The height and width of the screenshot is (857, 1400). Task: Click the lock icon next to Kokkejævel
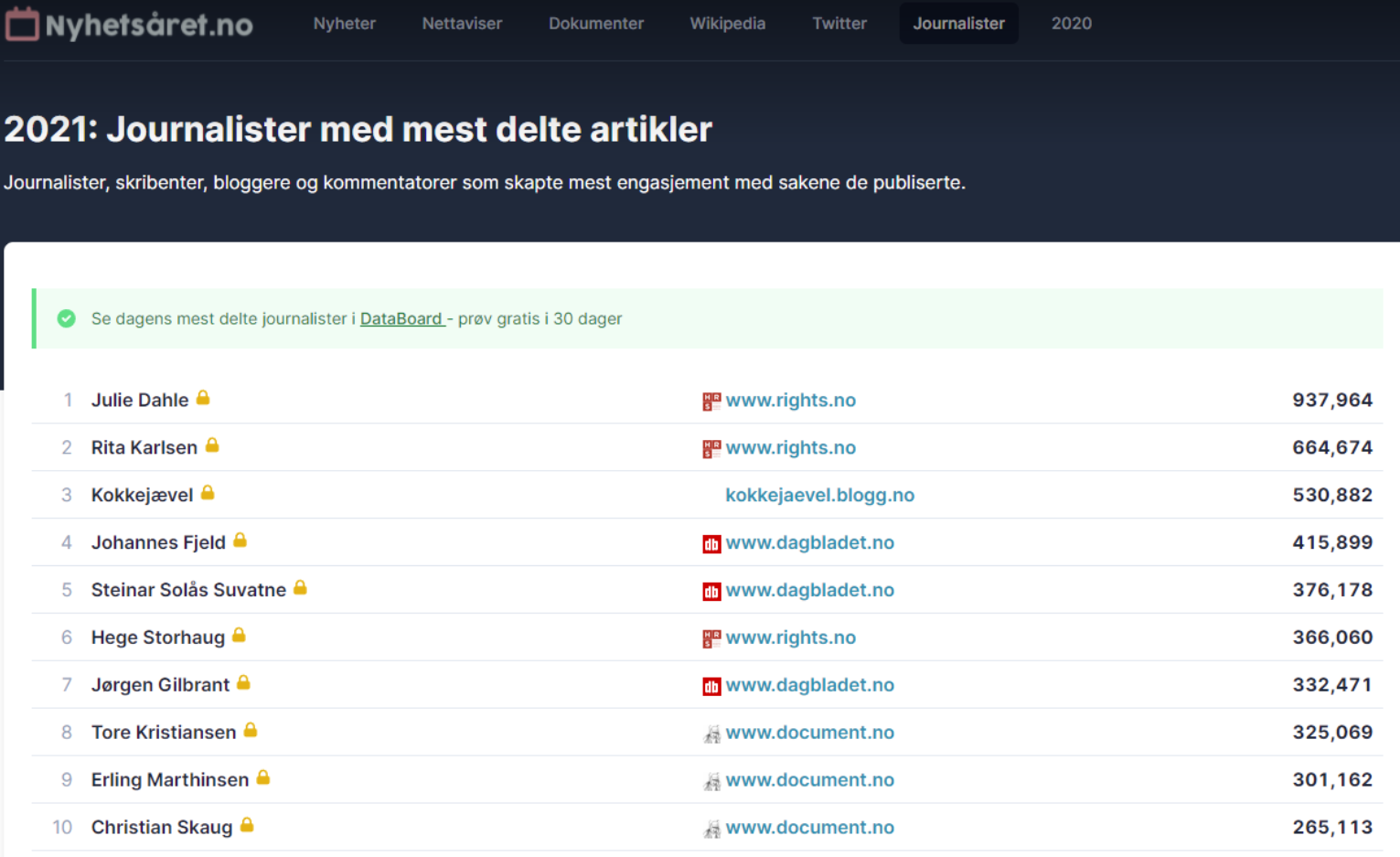[208, 493]
